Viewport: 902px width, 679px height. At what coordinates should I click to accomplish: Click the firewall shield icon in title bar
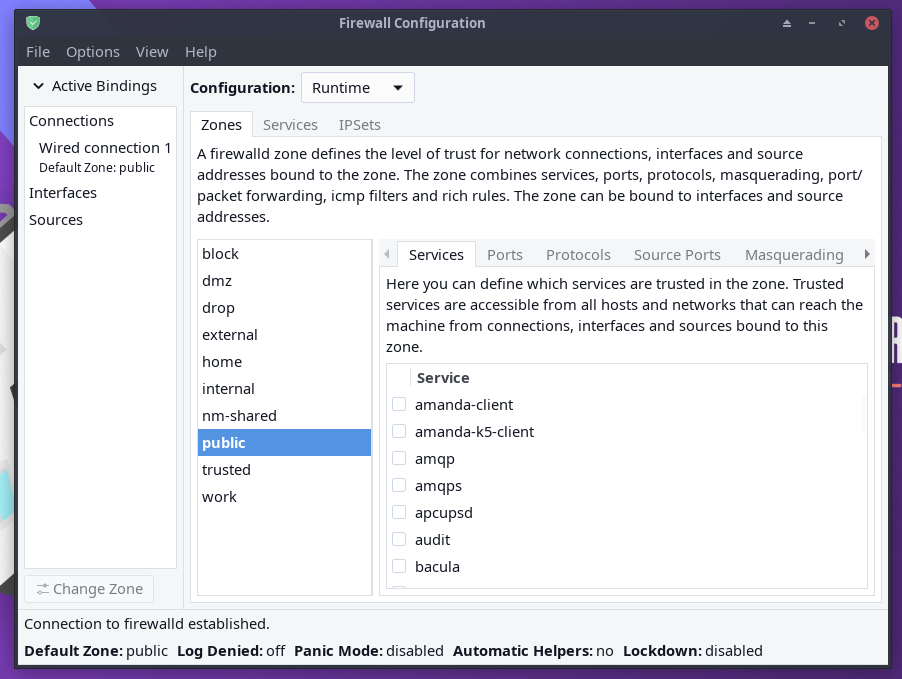coord(33,23)
